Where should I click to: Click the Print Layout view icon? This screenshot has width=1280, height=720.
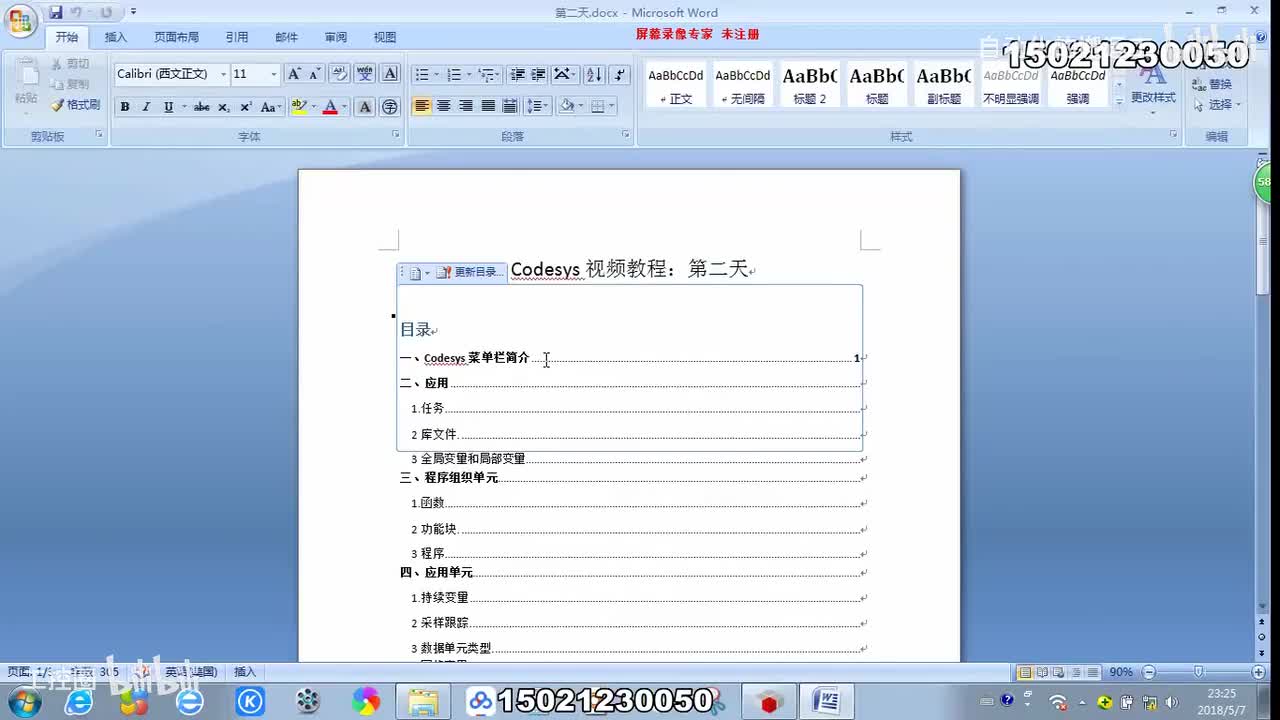tap(1024, 672)
